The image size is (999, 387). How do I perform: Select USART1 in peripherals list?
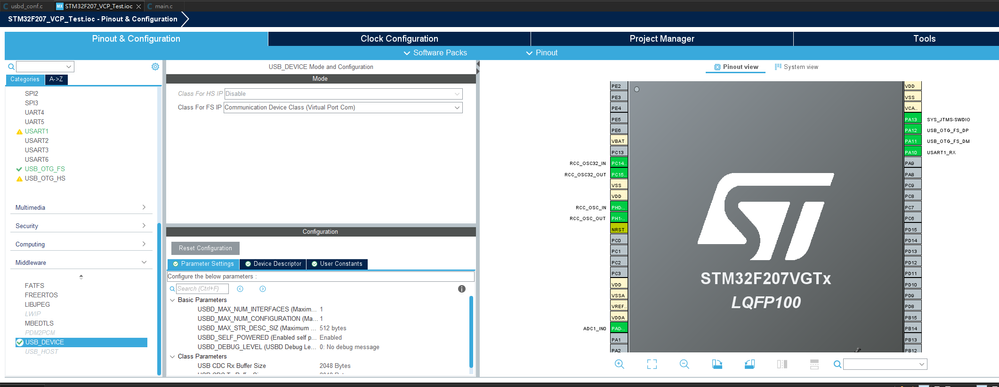pos(36,131)
